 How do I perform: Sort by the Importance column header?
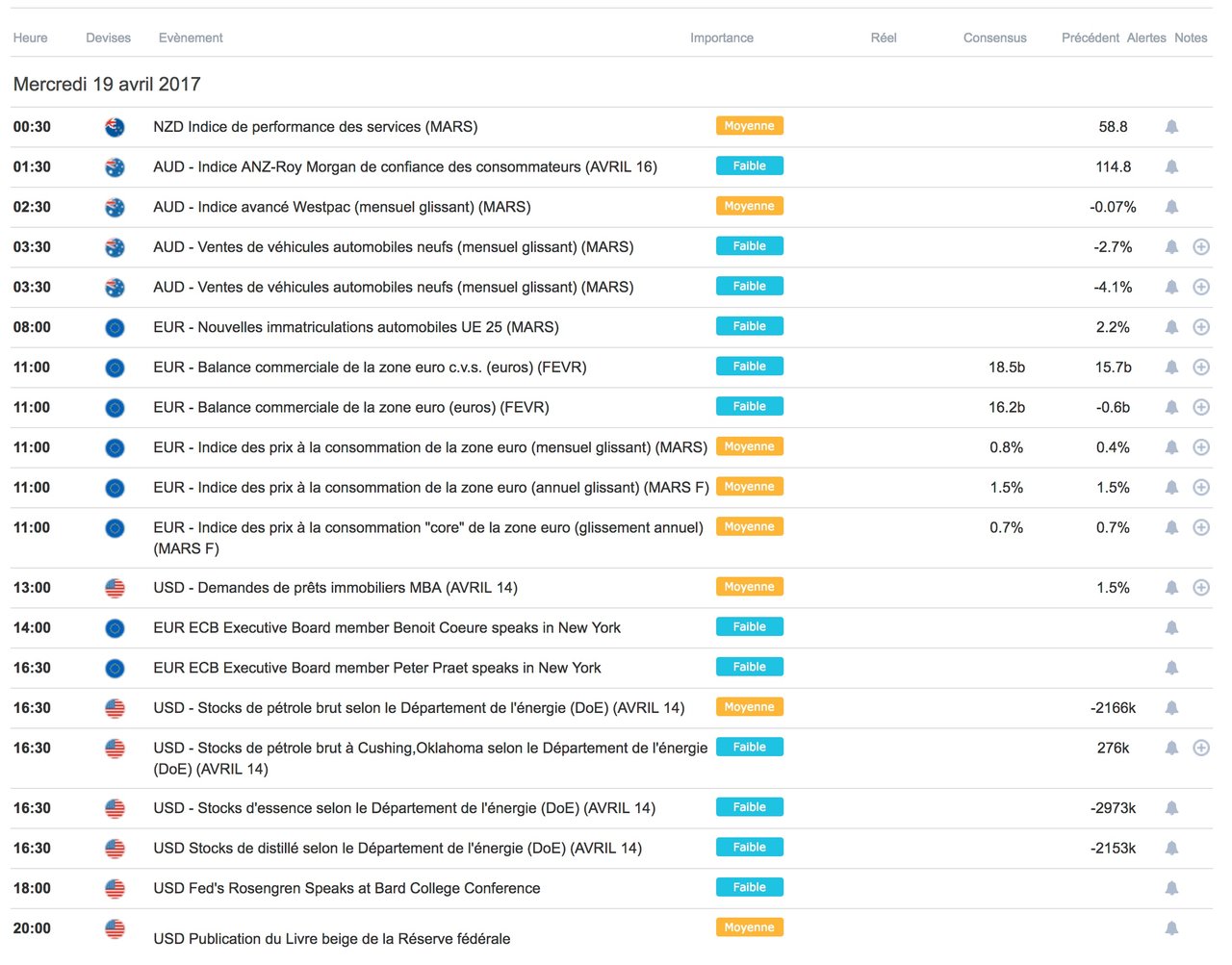[721, 38]
